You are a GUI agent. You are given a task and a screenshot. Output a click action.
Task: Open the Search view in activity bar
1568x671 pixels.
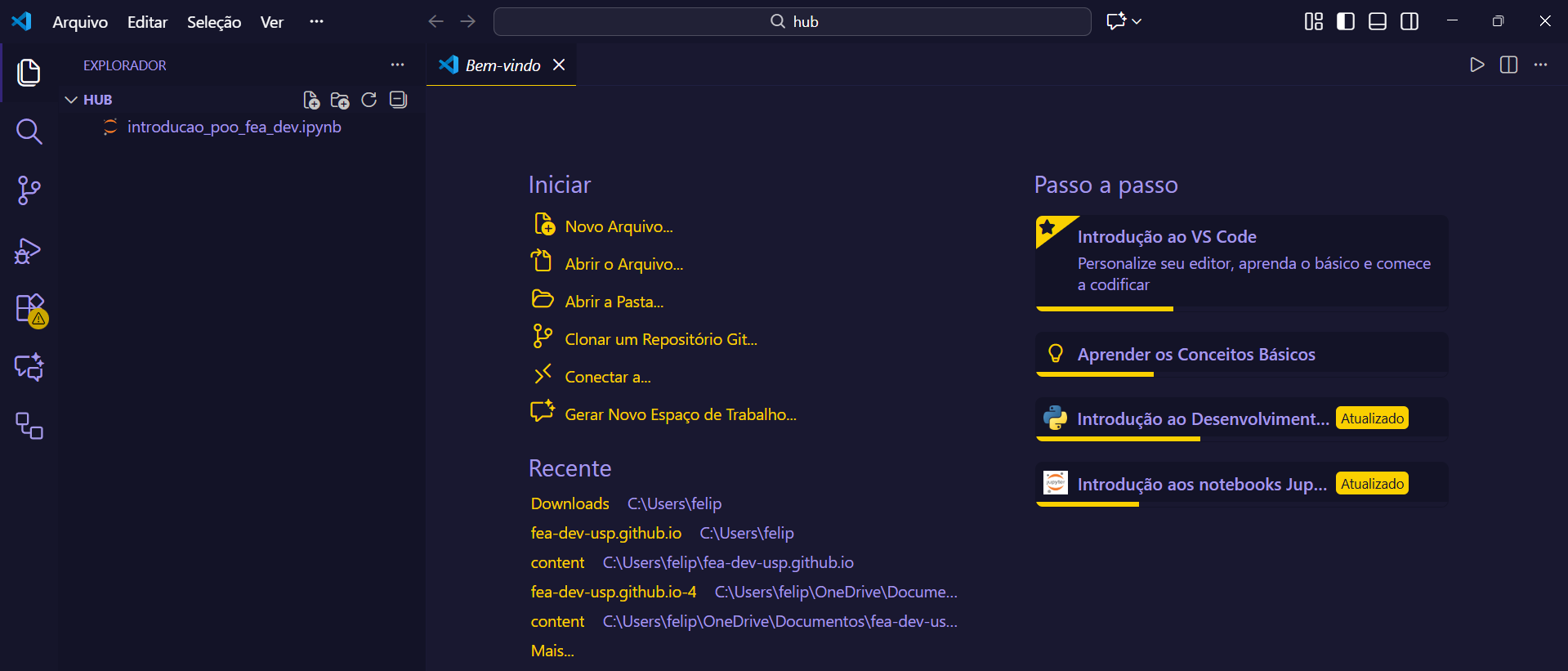(x=29, y=131)
